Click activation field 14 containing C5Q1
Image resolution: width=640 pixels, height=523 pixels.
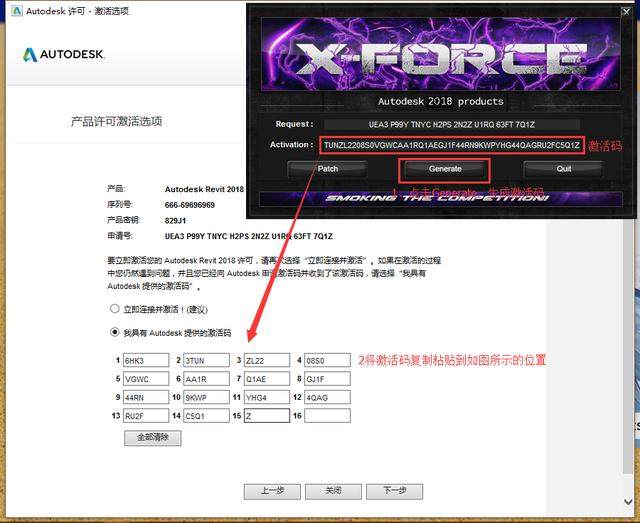(x=206, y=416)
